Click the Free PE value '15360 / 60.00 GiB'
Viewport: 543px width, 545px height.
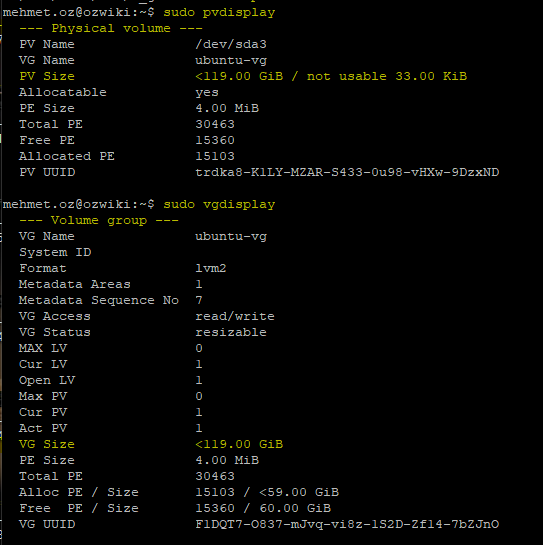tap(263, 508)
